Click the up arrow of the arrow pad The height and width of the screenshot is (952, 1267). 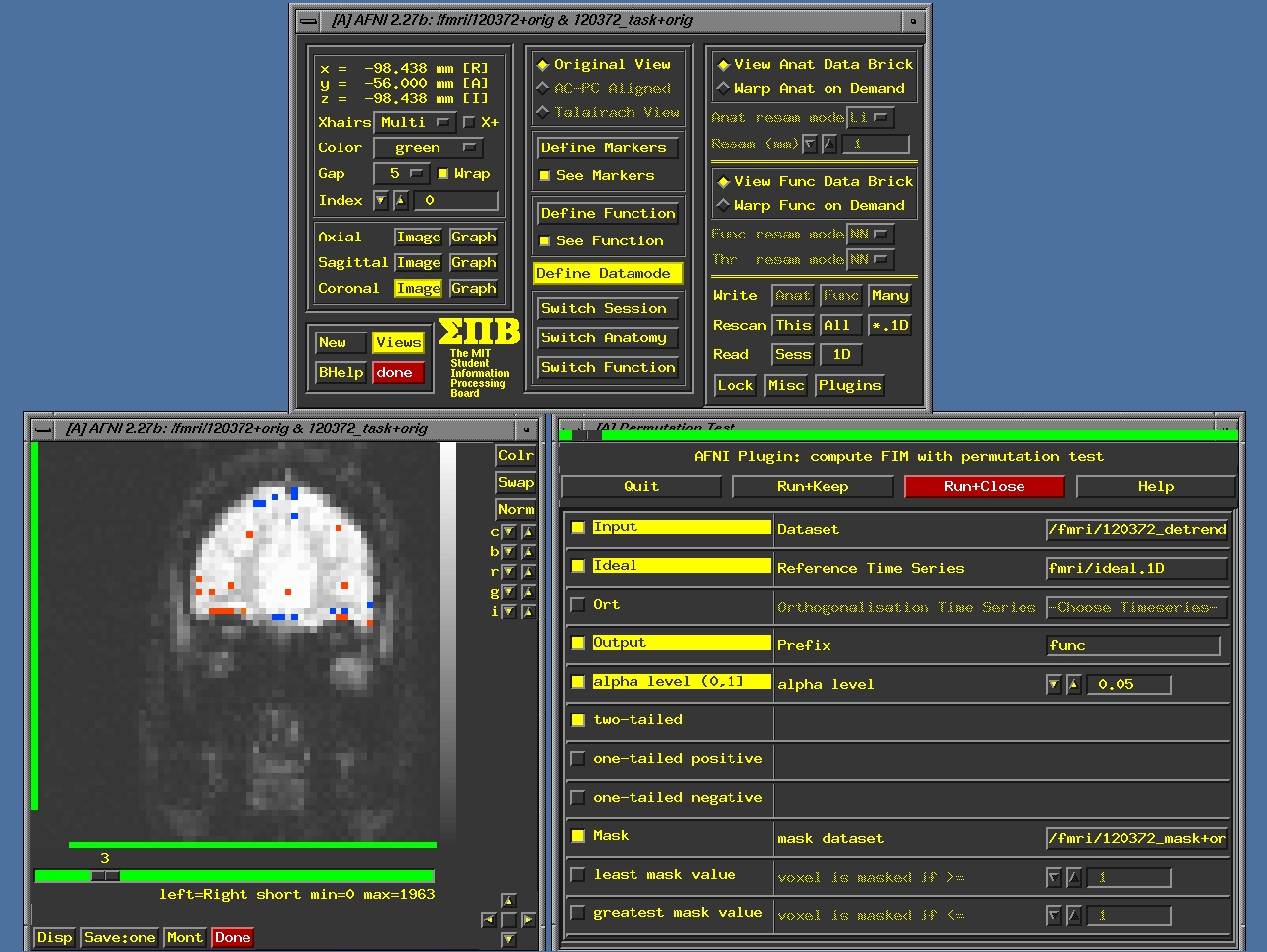pyautogui.click(x=509, y=901)
